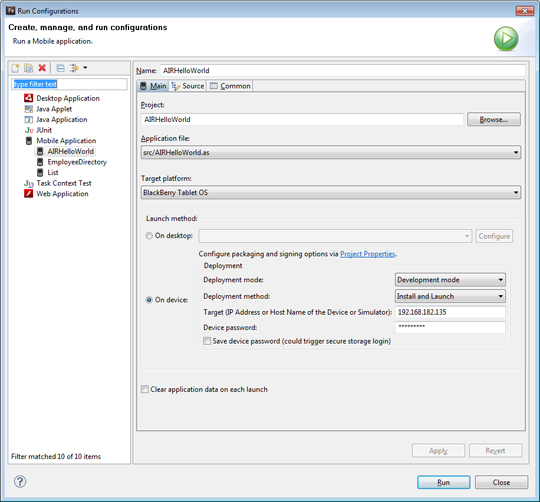The image size is (540, 502).
Task: Select the AIRHelloWorld configuration
Action: coord(70,151)
